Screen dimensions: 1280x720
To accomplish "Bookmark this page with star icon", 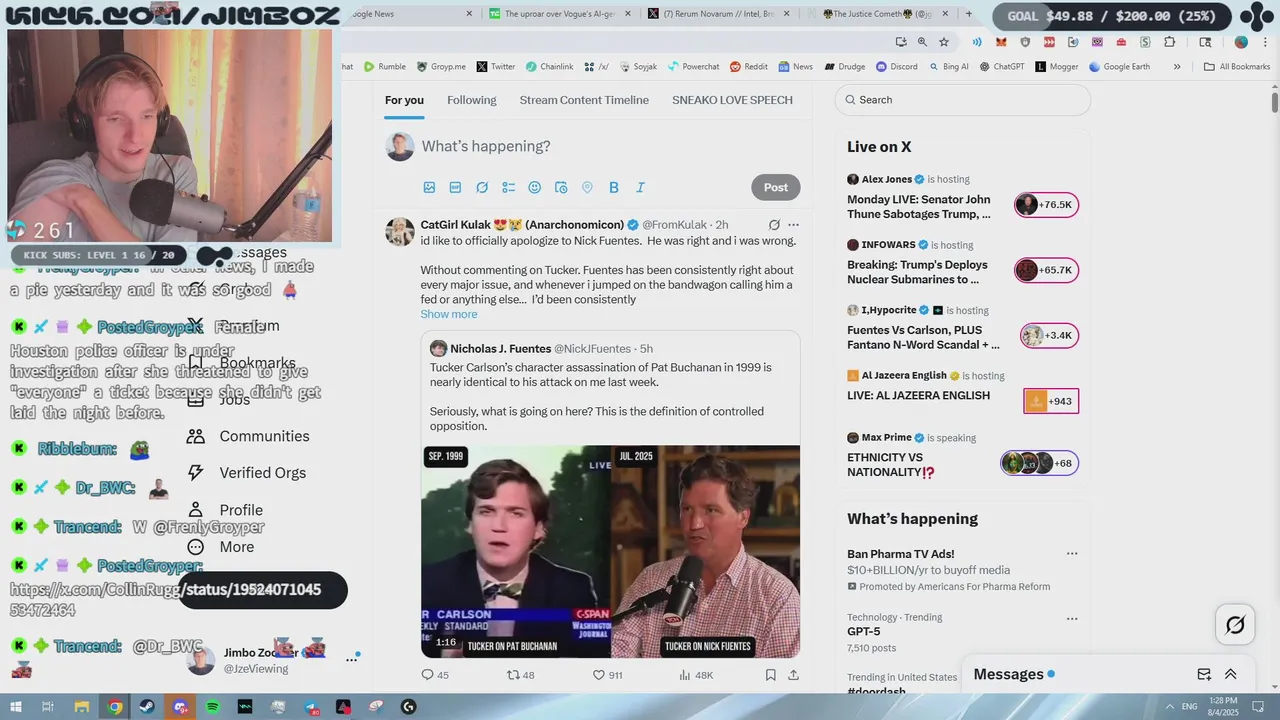I will [x=944, y=42].
